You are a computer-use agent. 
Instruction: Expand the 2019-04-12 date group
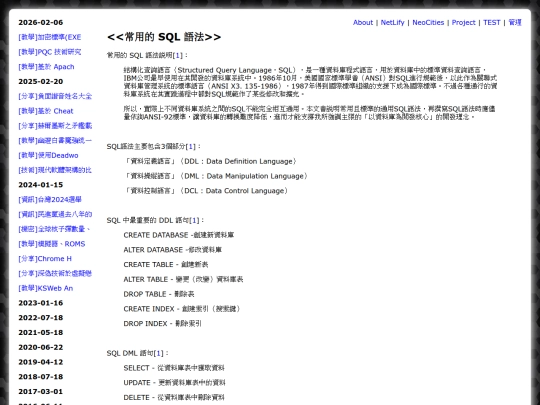[x=41, y=362]
